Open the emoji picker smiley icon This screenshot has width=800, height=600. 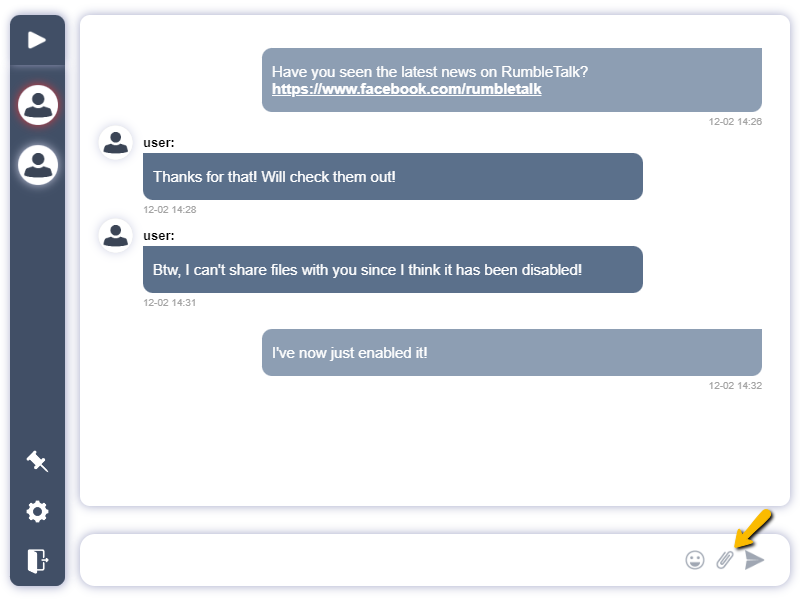click(695, 560)
